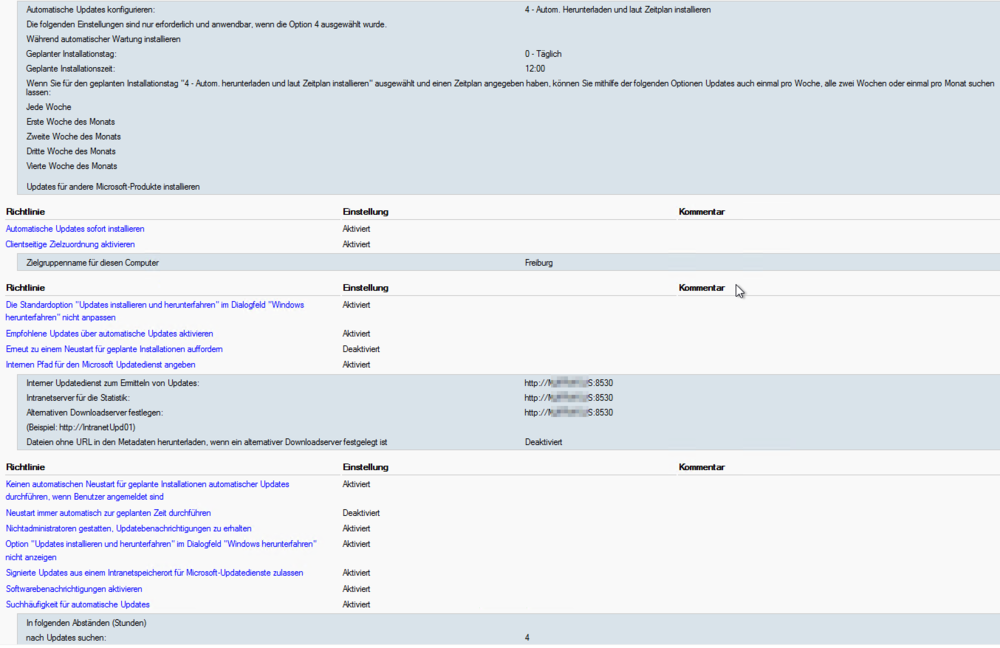
Task: Click 'Neustart immer automatisch zur geplanten Zeit durchführen'
Action: click(x=108, y=513)
